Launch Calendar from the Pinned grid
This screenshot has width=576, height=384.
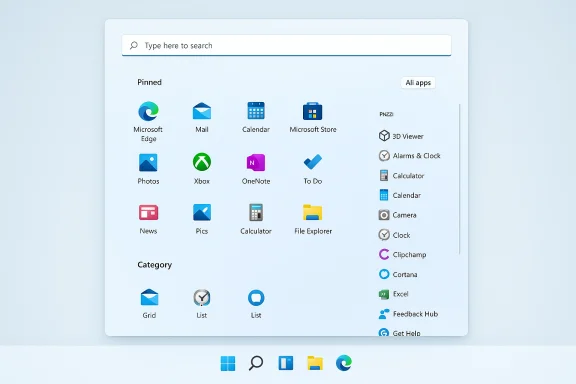(256, 117)
